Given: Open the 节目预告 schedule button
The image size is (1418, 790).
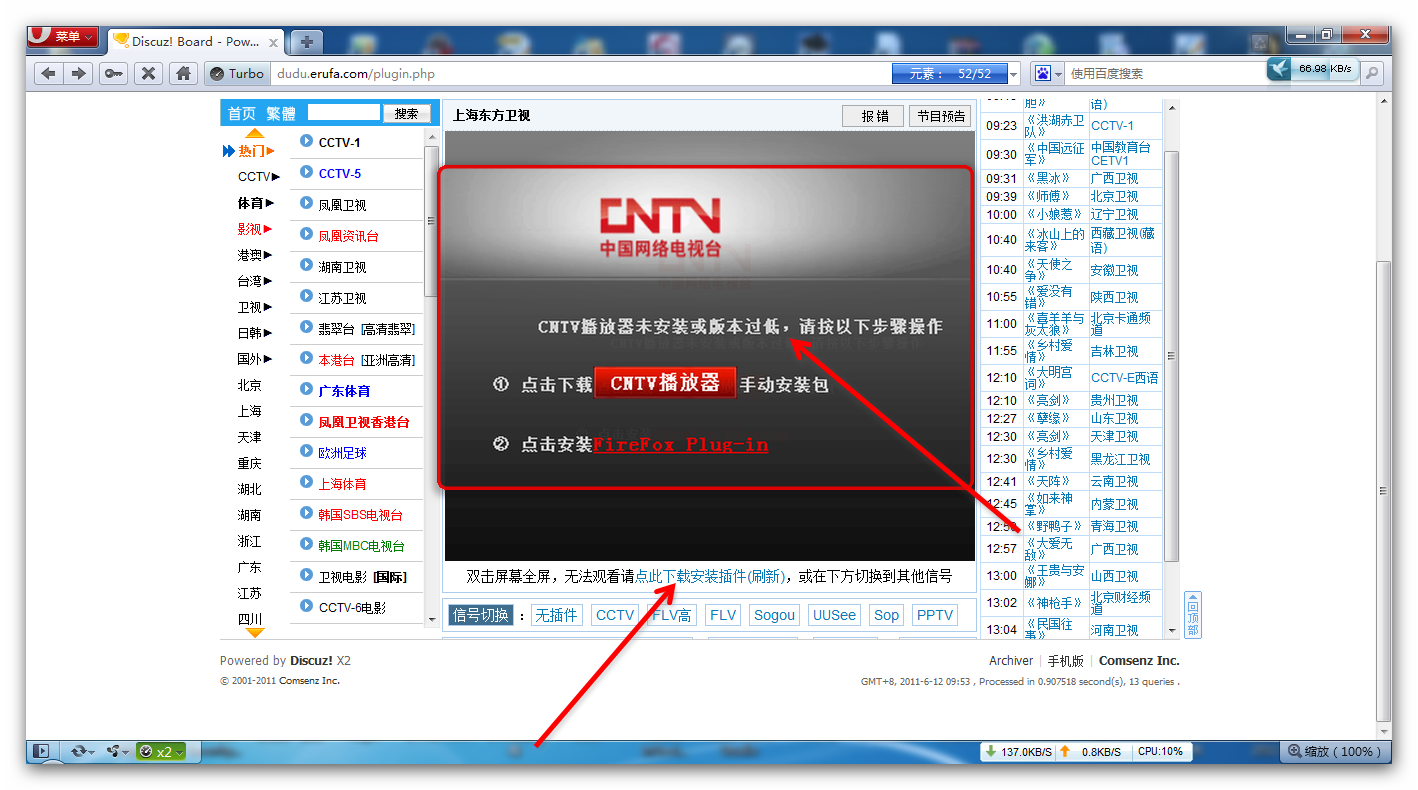Looking at the screenshot, I should (940, 116).
